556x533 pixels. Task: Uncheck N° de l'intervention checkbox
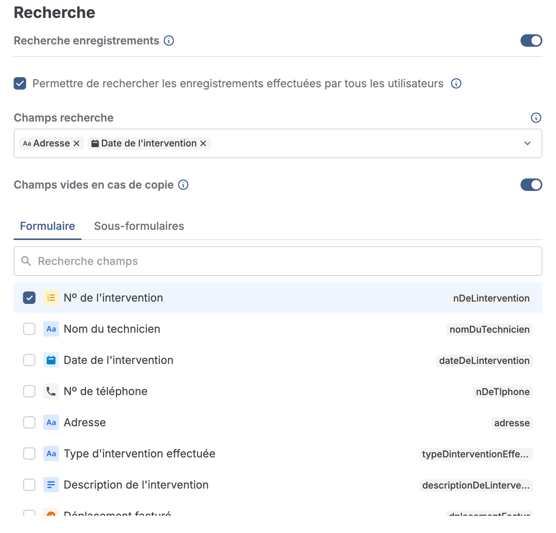[29, 298]
